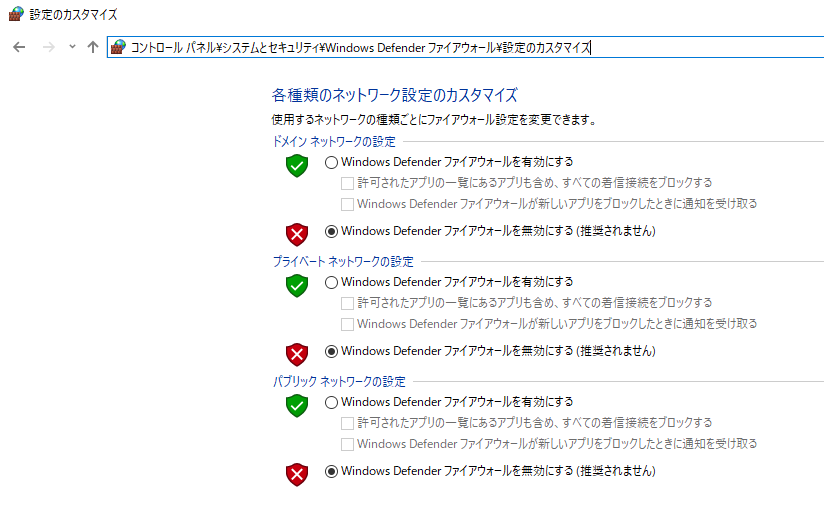Click green shield icon in public section
This screenshot has width=824, height=512.
click(297, 406)
